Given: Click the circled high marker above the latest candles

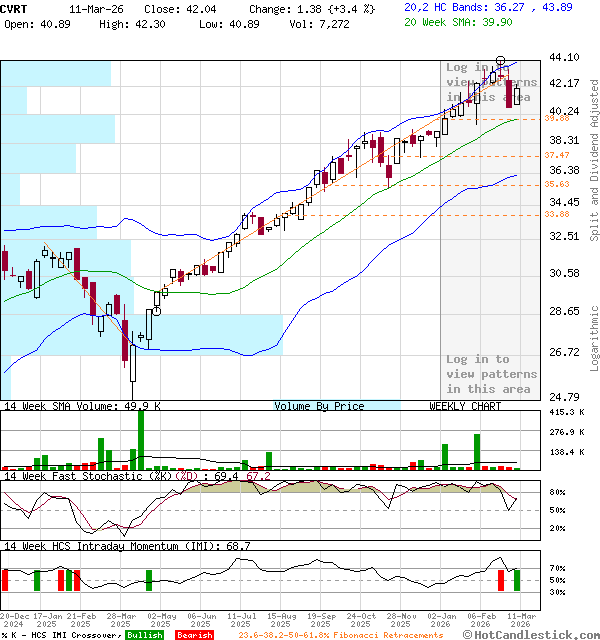Looking at the screenshot, I should (x=500, y=61).
